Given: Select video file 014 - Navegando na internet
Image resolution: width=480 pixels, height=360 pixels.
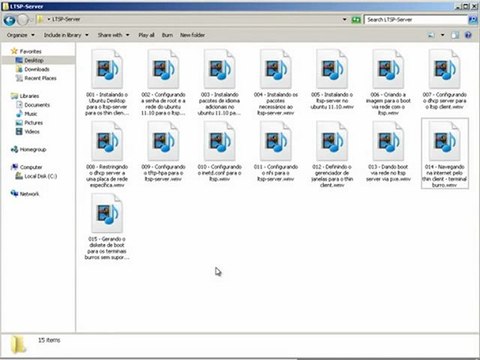Looking at the screenshot, I should click(x=445, y=154).
